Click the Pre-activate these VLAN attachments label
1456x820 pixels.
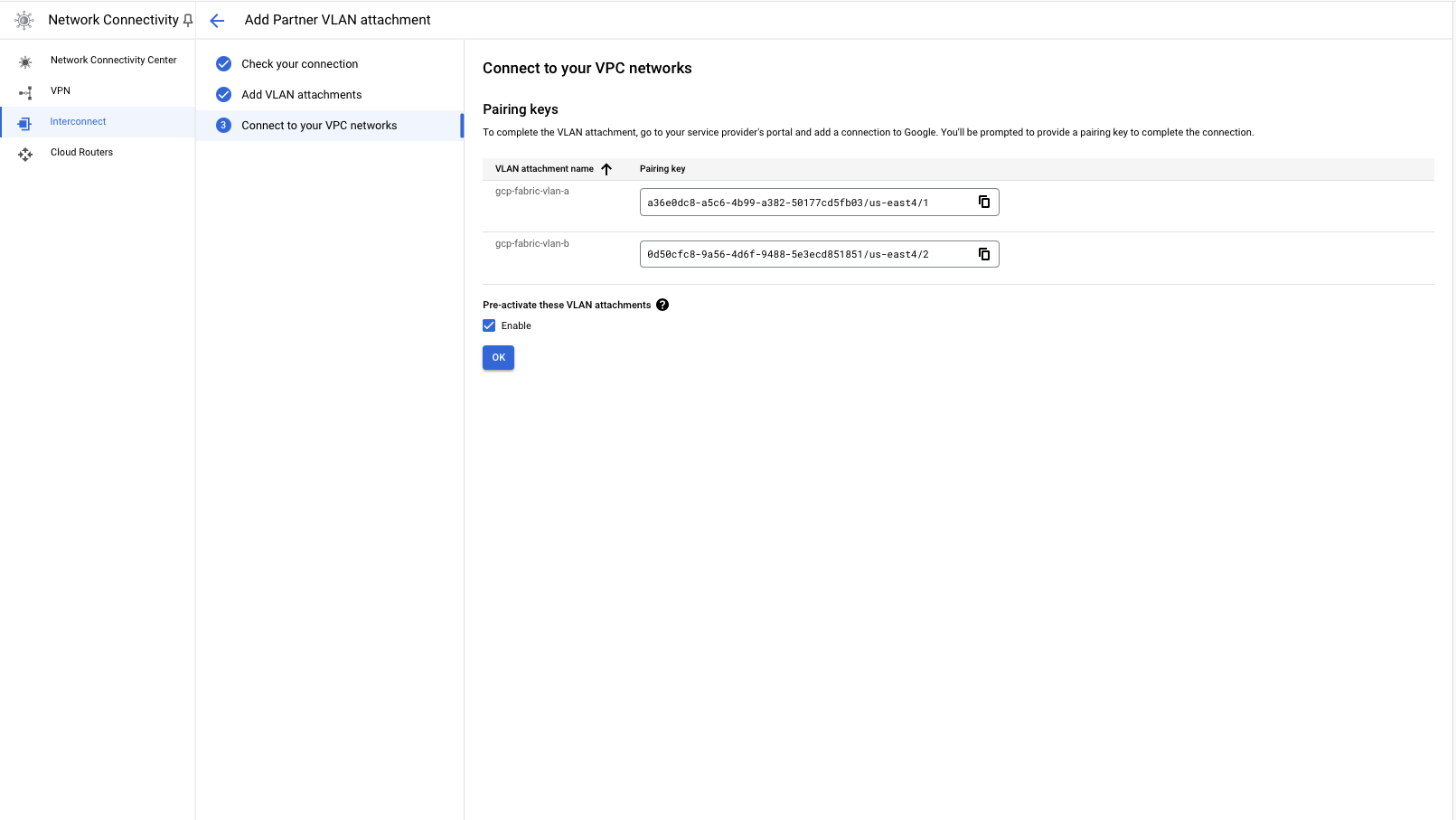click(567, 305)
